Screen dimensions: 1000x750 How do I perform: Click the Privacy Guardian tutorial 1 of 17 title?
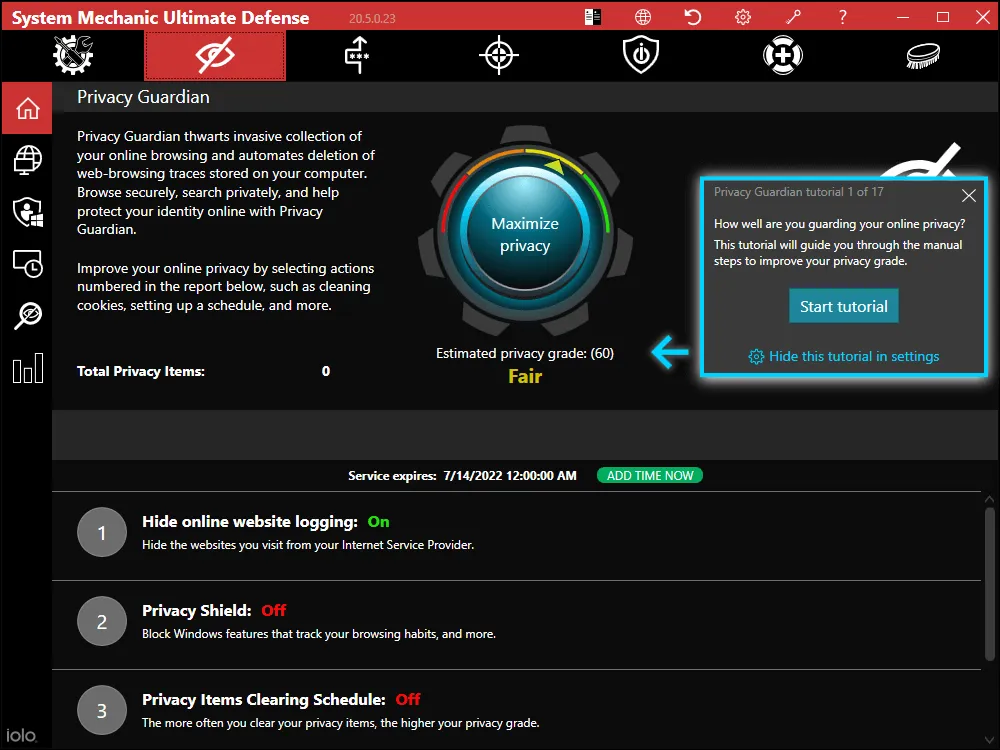tap(798, 192)
